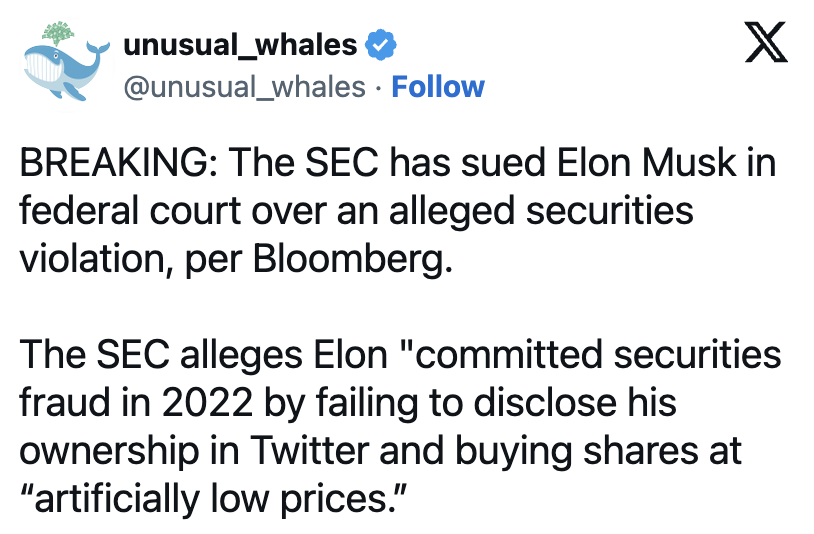
Task: Click the phrase The SEC alleges Elon
Action: click(204, 355)
